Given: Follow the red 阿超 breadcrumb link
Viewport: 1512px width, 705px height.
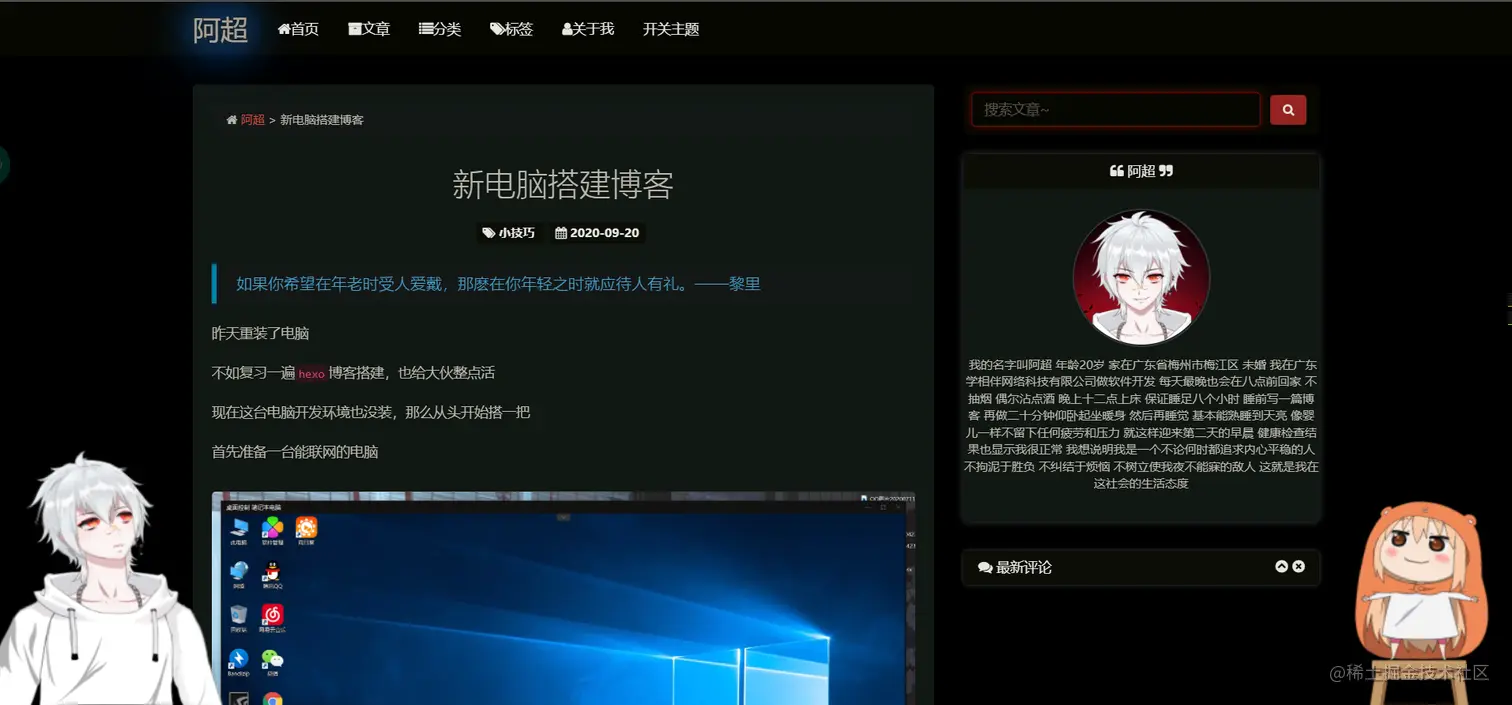Looking at the screenshot, I should 253,120.
